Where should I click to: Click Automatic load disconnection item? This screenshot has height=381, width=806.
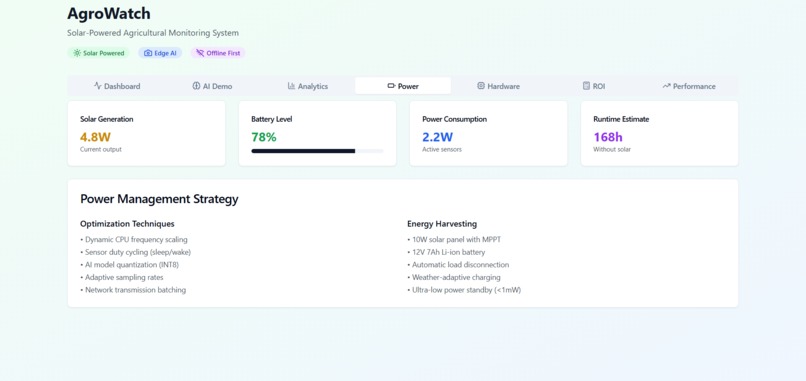[x=459, y=265]
